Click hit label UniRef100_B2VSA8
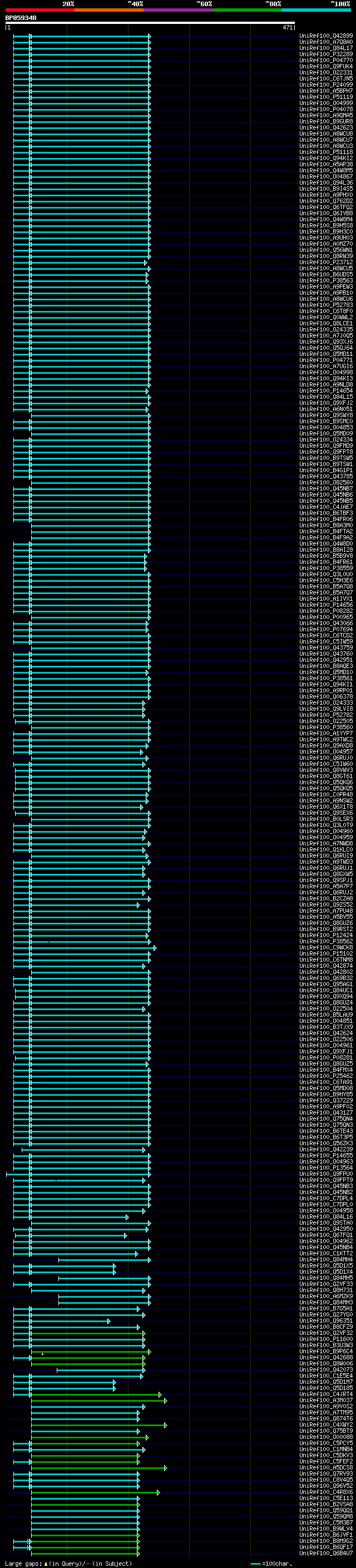This screenshot has width=356, height=1568. (326, 1504)
